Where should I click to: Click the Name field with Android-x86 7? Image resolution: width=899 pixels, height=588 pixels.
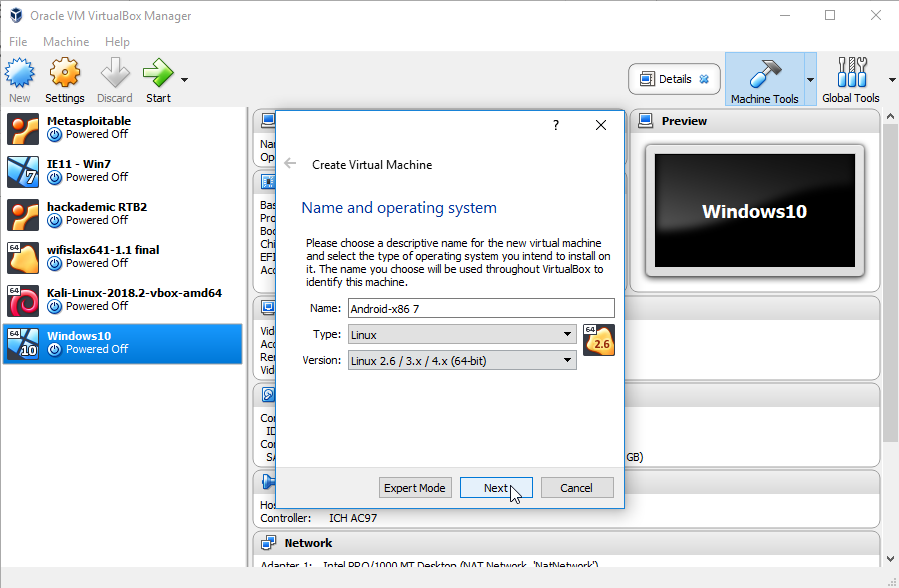point(480,309)
